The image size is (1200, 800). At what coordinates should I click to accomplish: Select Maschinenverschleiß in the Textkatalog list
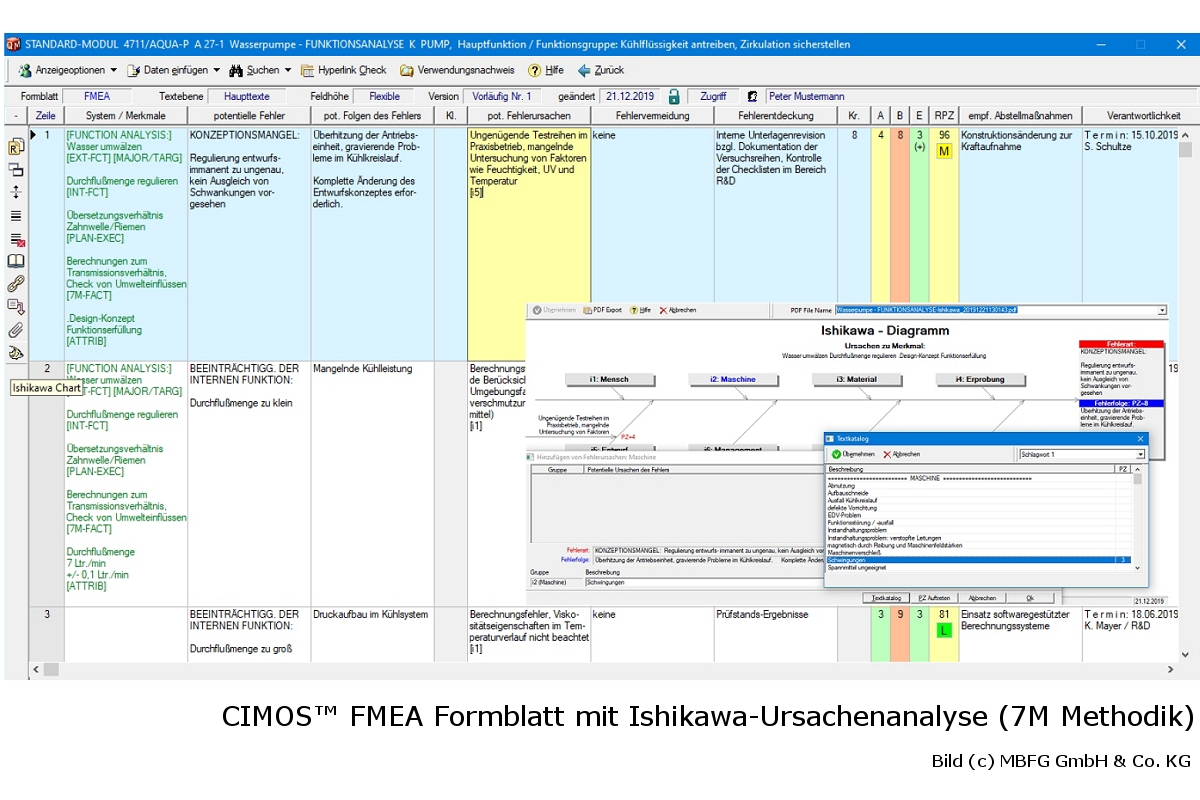855,553
